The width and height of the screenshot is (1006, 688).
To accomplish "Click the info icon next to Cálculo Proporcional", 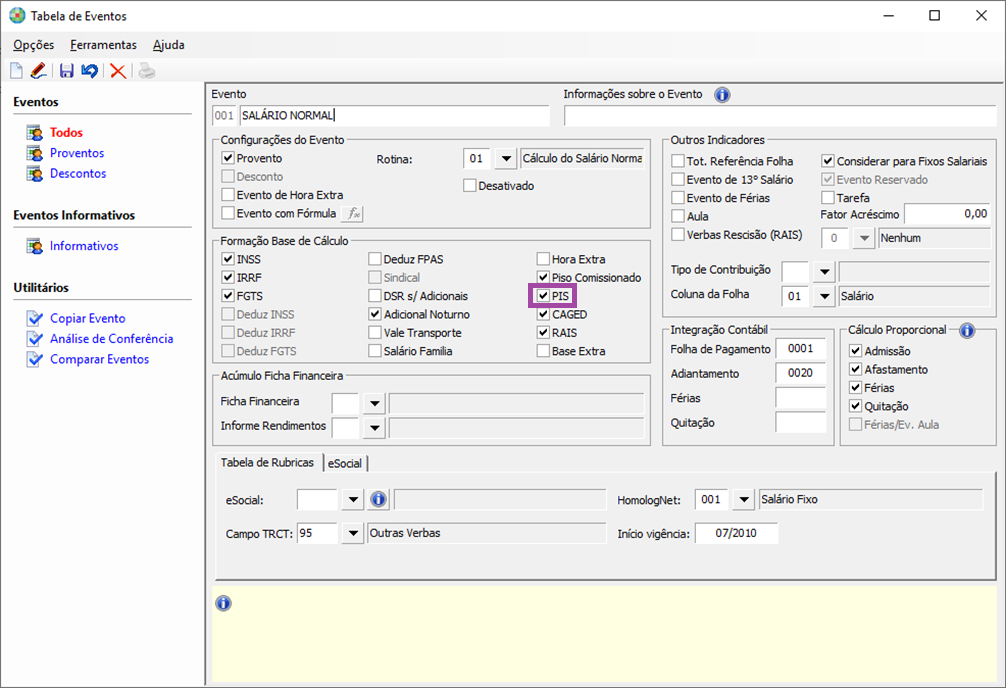I will (x=967, y=331).
